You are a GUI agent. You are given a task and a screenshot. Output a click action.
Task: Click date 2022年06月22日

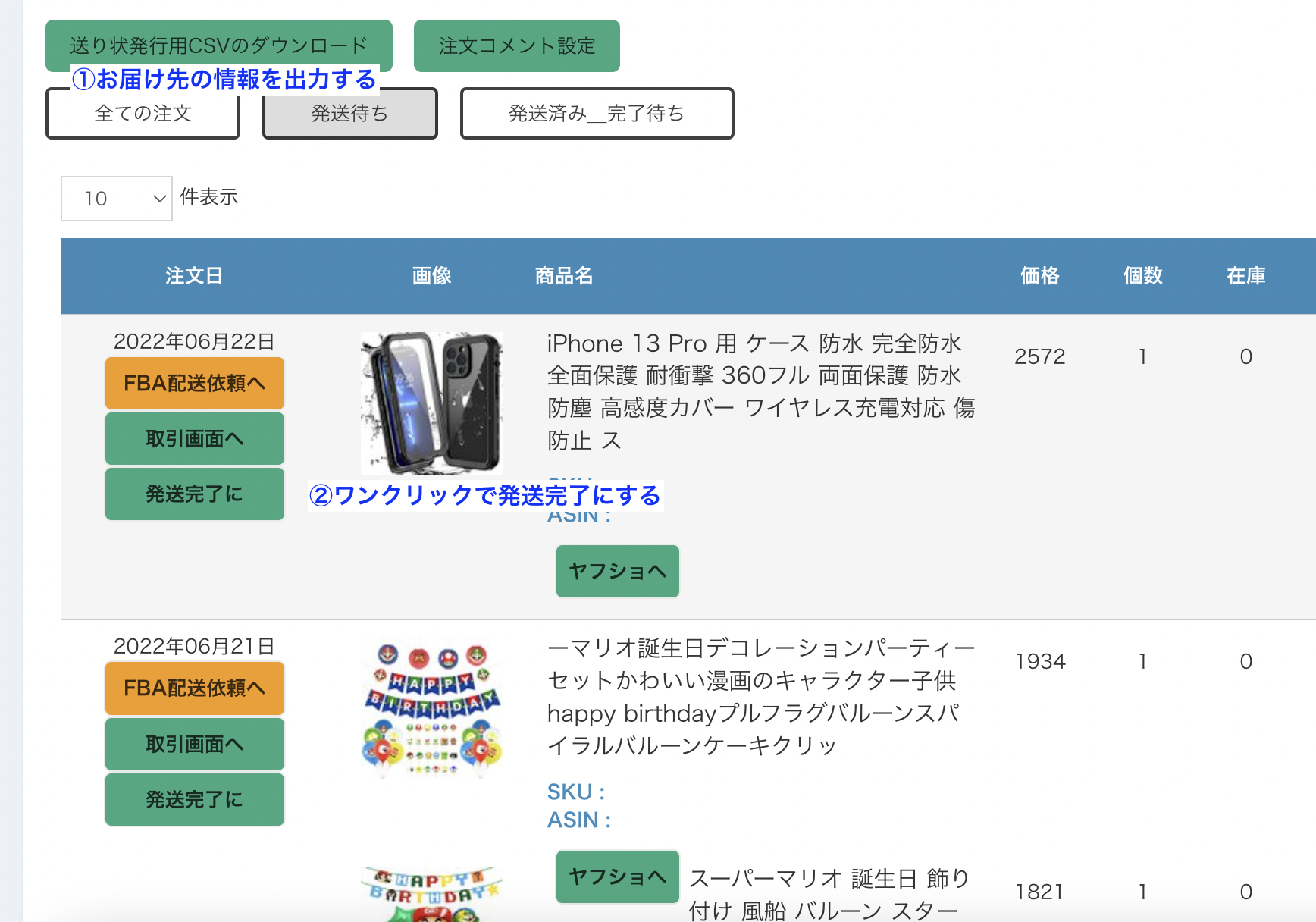194,341
